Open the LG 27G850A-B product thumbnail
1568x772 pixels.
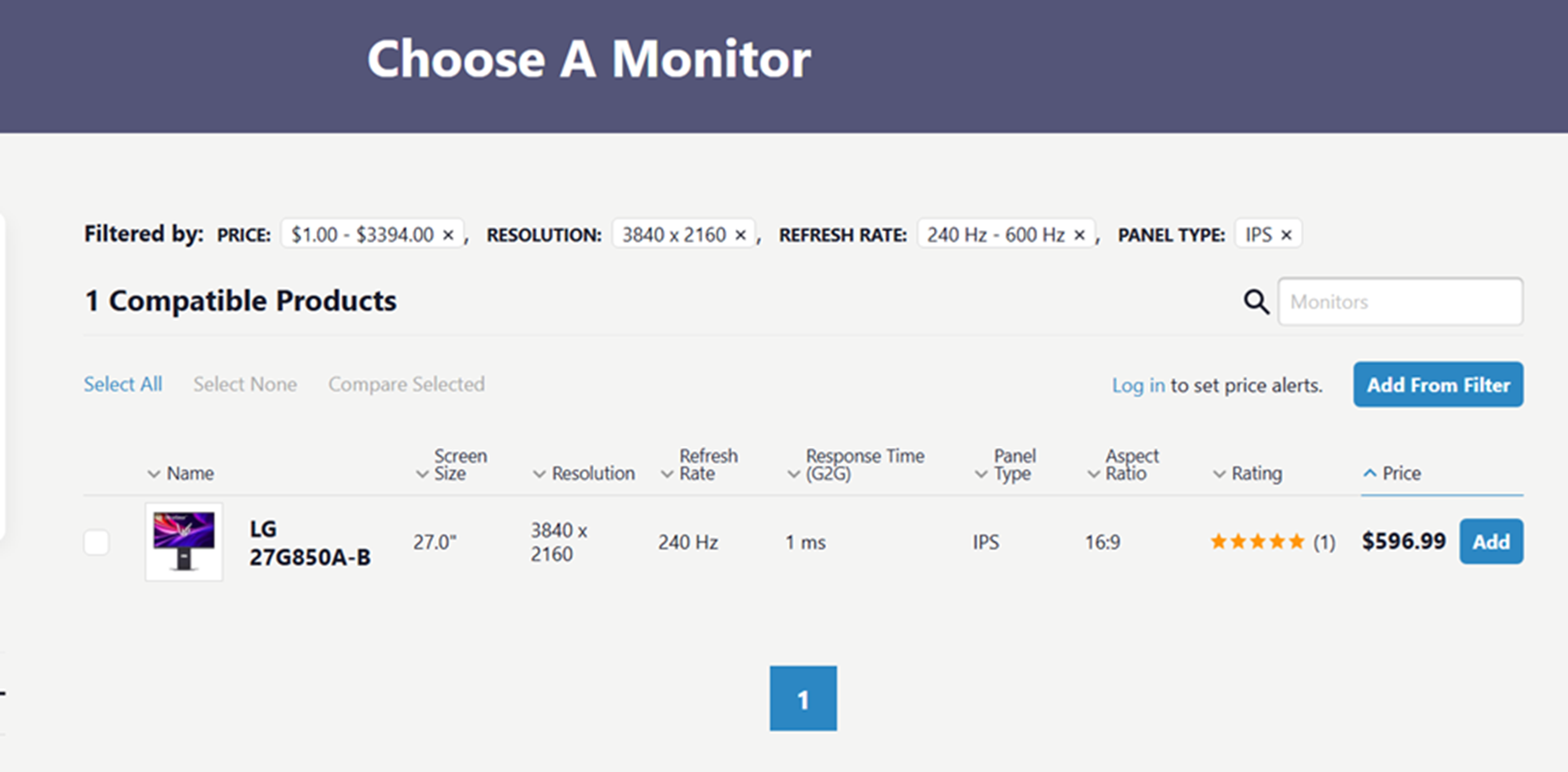pos(184,541)
